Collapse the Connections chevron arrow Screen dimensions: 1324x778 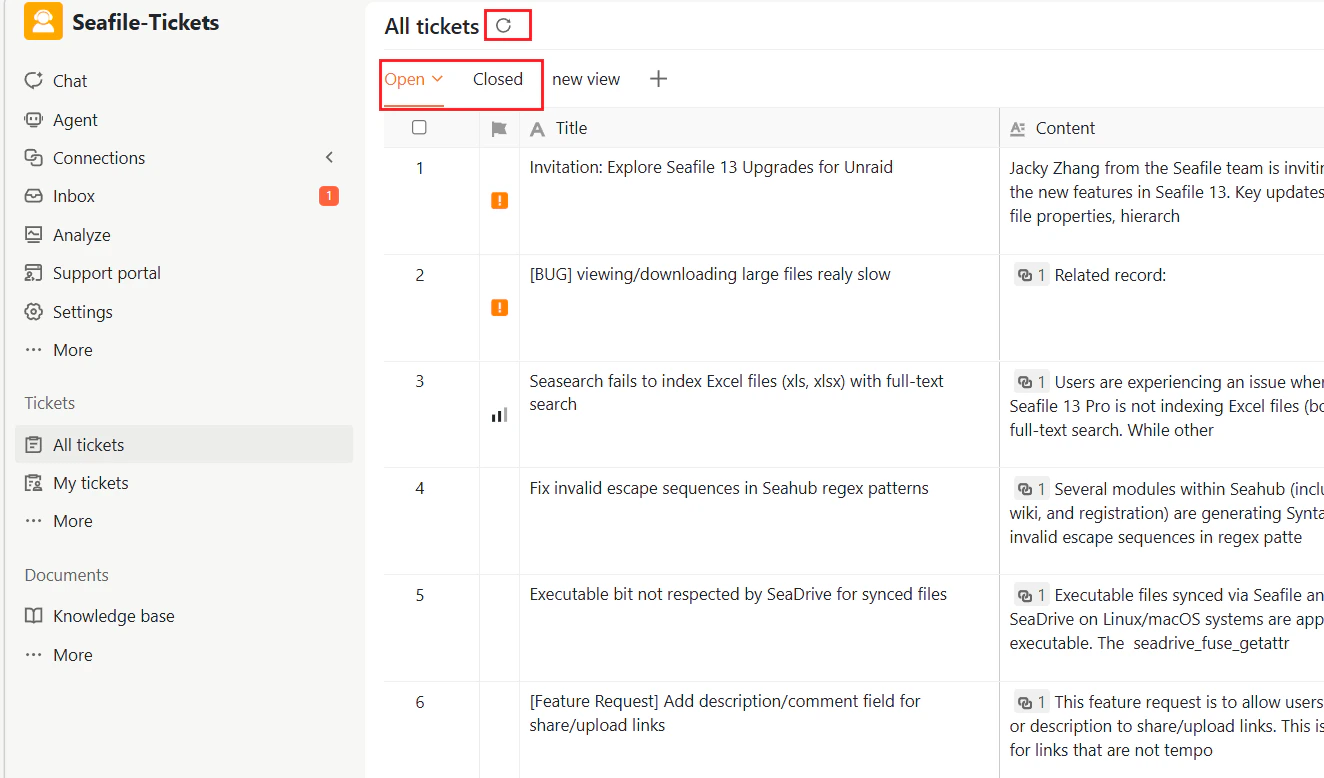pos(330,157)
